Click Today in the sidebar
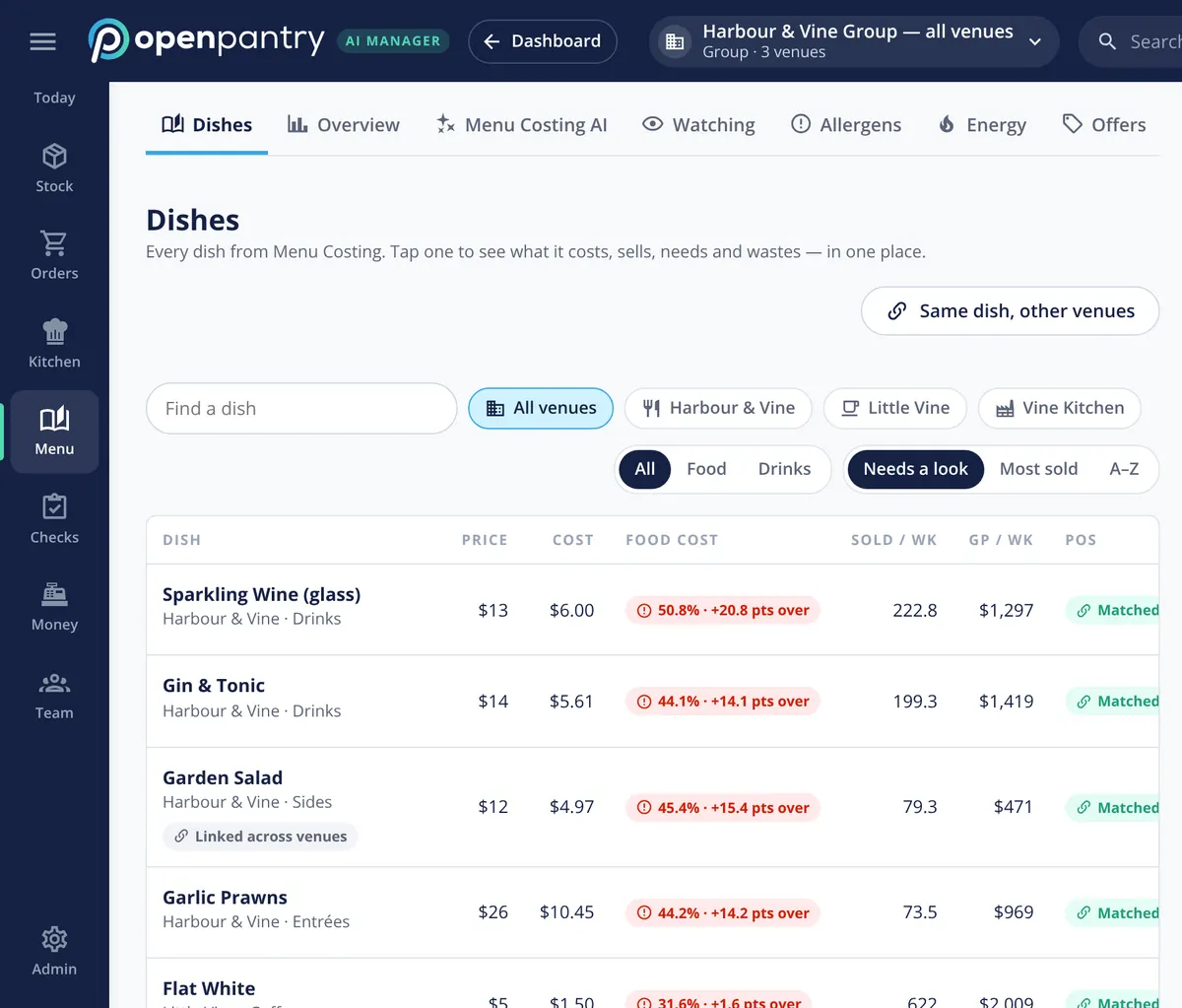Viewport: 1182px width, 1008px height. point(54,98)
